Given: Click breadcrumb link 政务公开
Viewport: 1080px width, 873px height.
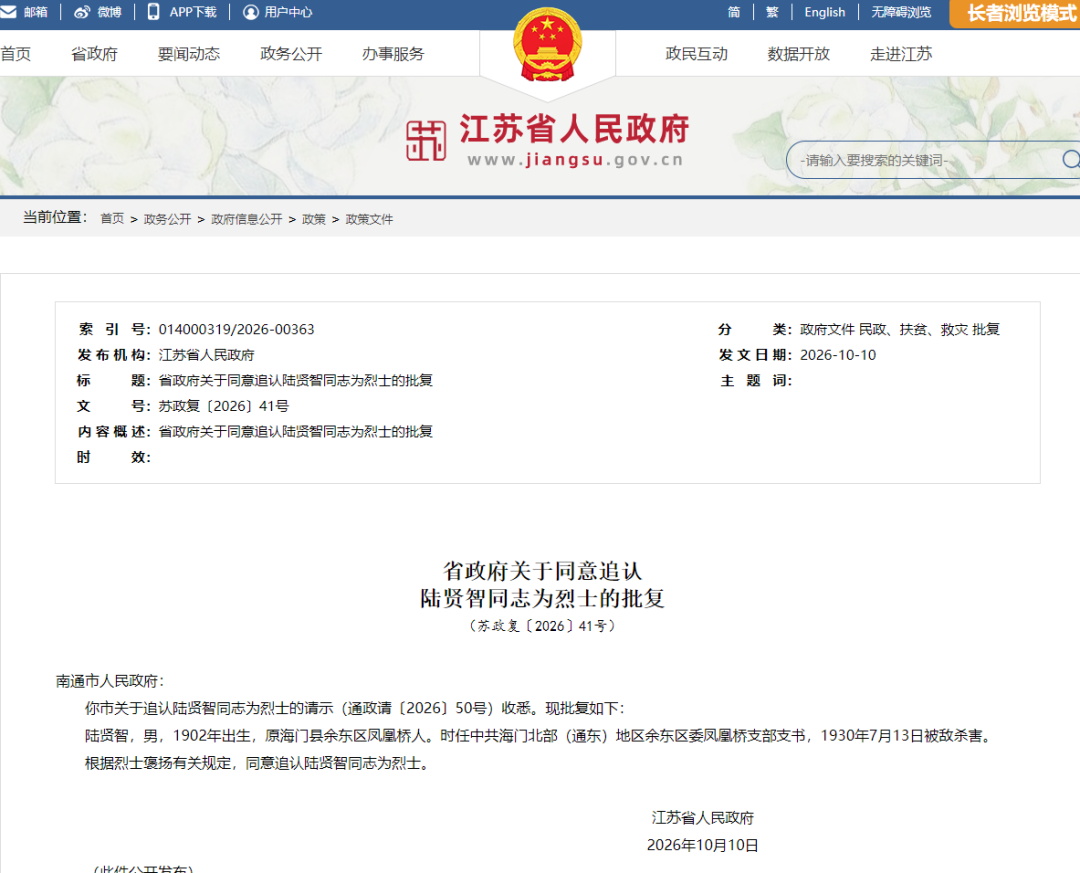Looking at the screenshot, I should (167, 218).
